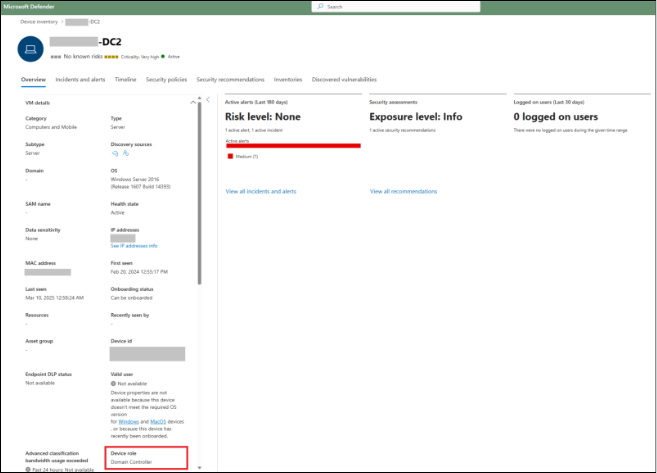Screen dimensions: 657x473
Task: Go back to Device inventory breadcrumb
Action: [x=39, y=22]
